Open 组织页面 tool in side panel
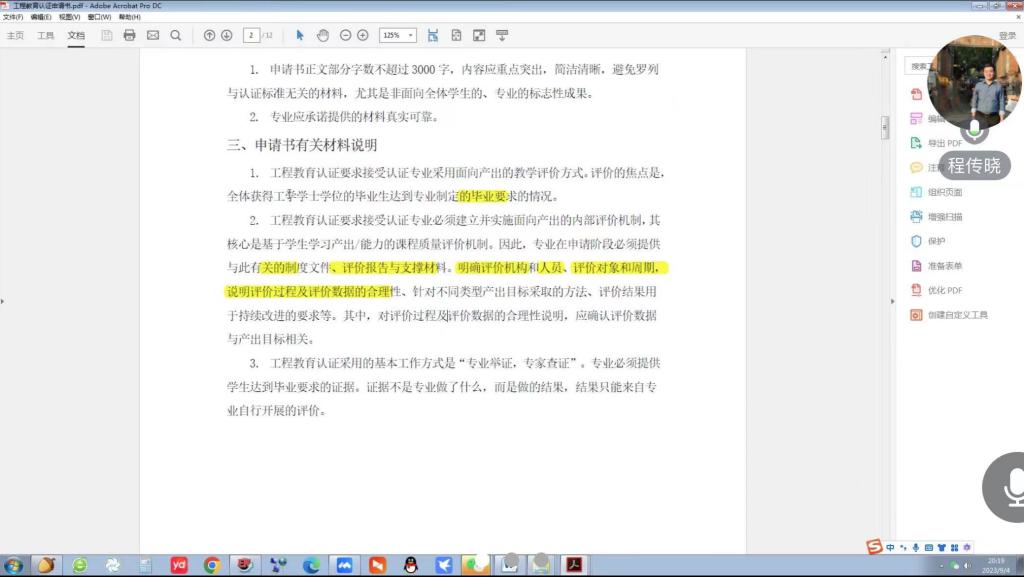 [944, 192]
